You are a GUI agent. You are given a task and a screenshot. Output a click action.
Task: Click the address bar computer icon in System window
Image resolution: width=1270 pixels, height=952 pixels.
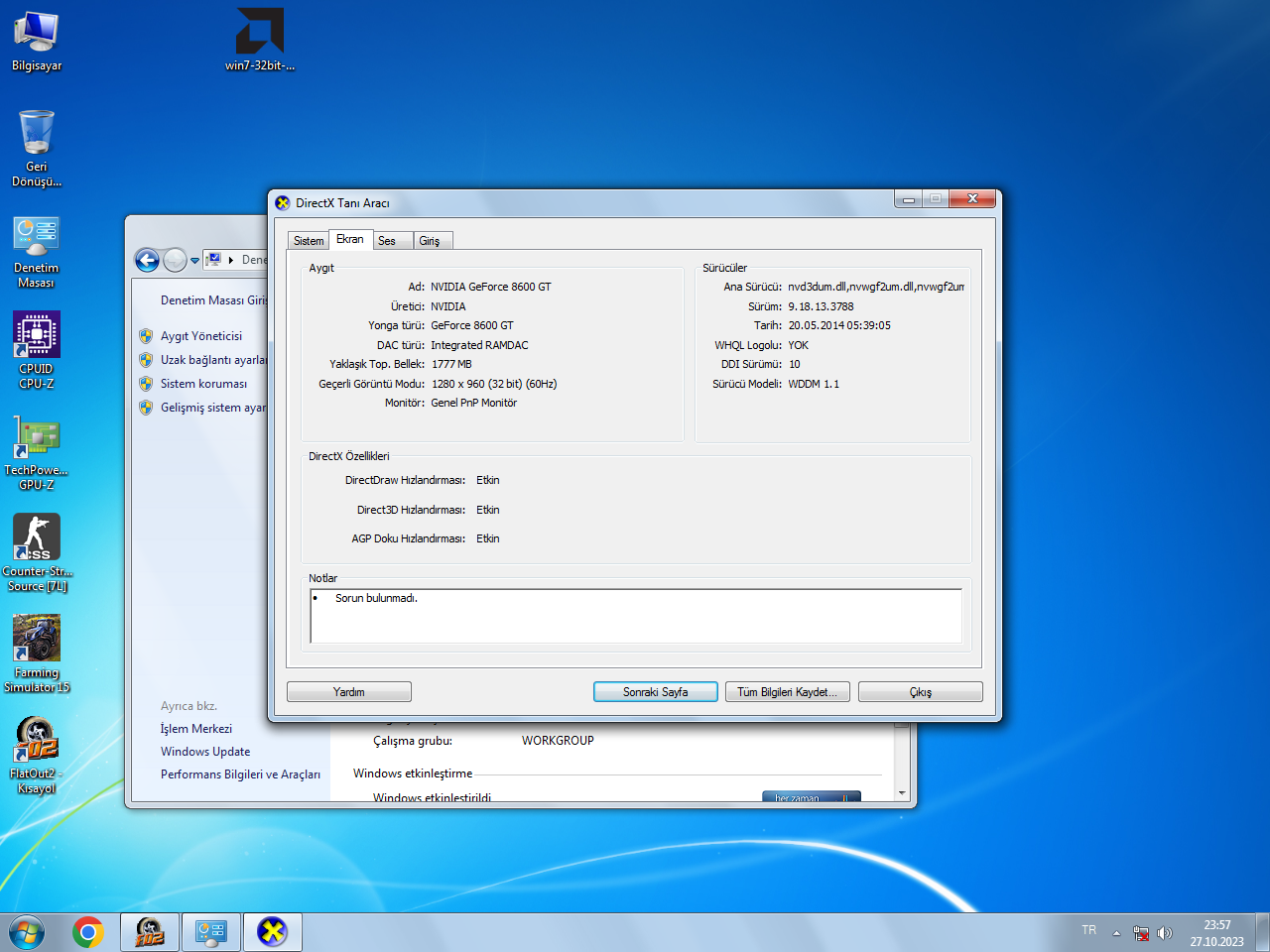click(x=213, y=260)
